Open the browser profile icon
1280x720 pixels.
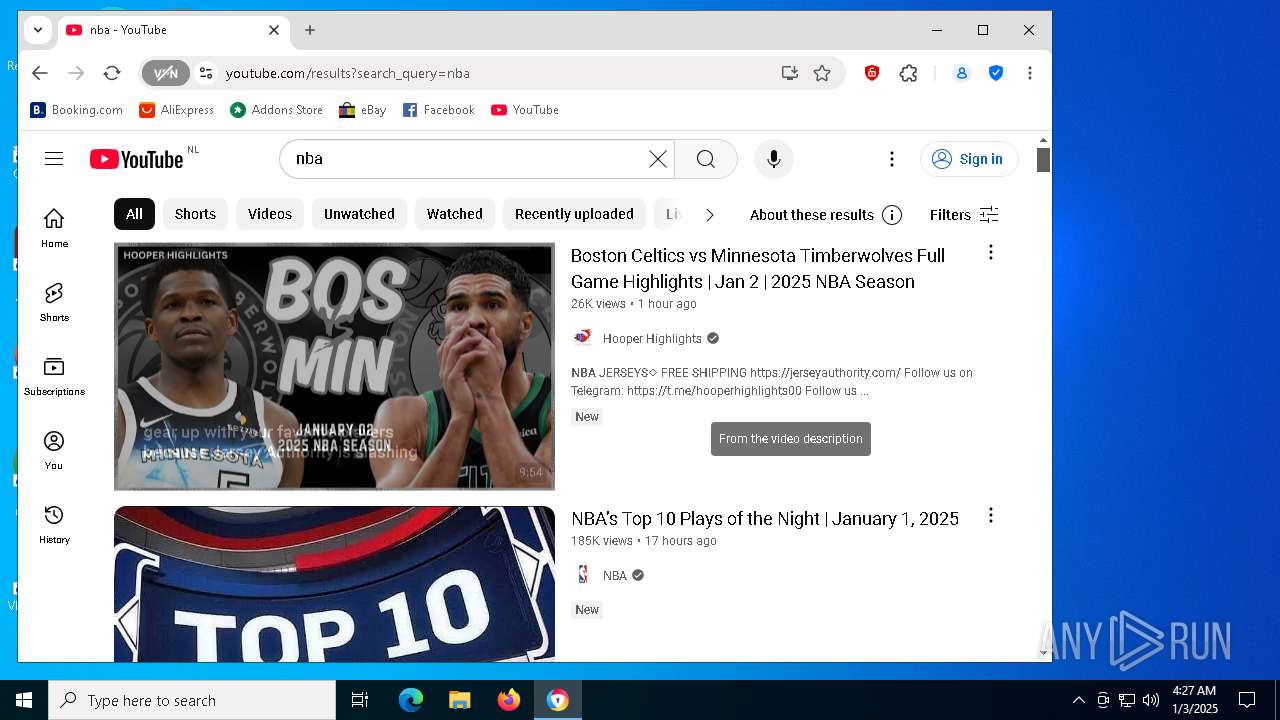[x=961, y=73]
